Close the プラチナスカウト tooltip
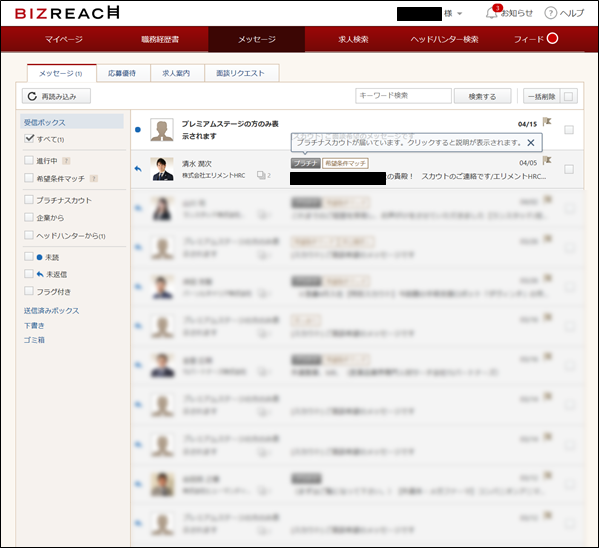 (x=531, y=143)
